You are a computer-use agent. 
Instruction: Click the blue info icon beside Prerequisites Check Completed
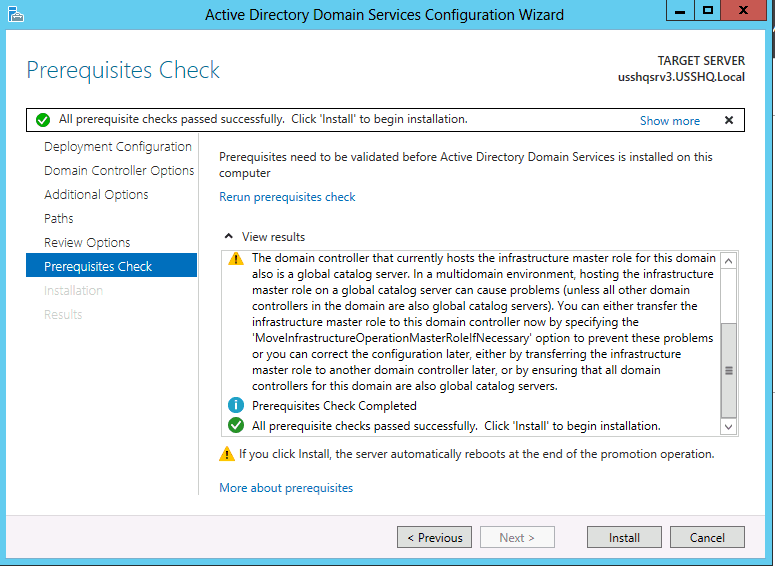pos(236,405)
